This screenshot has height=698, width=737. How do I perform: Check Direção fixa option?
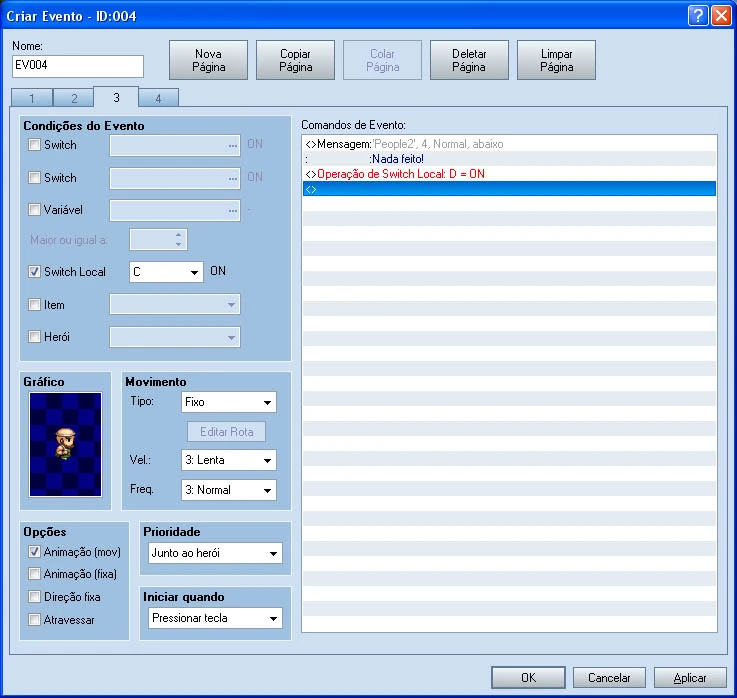tap(34, 596)
